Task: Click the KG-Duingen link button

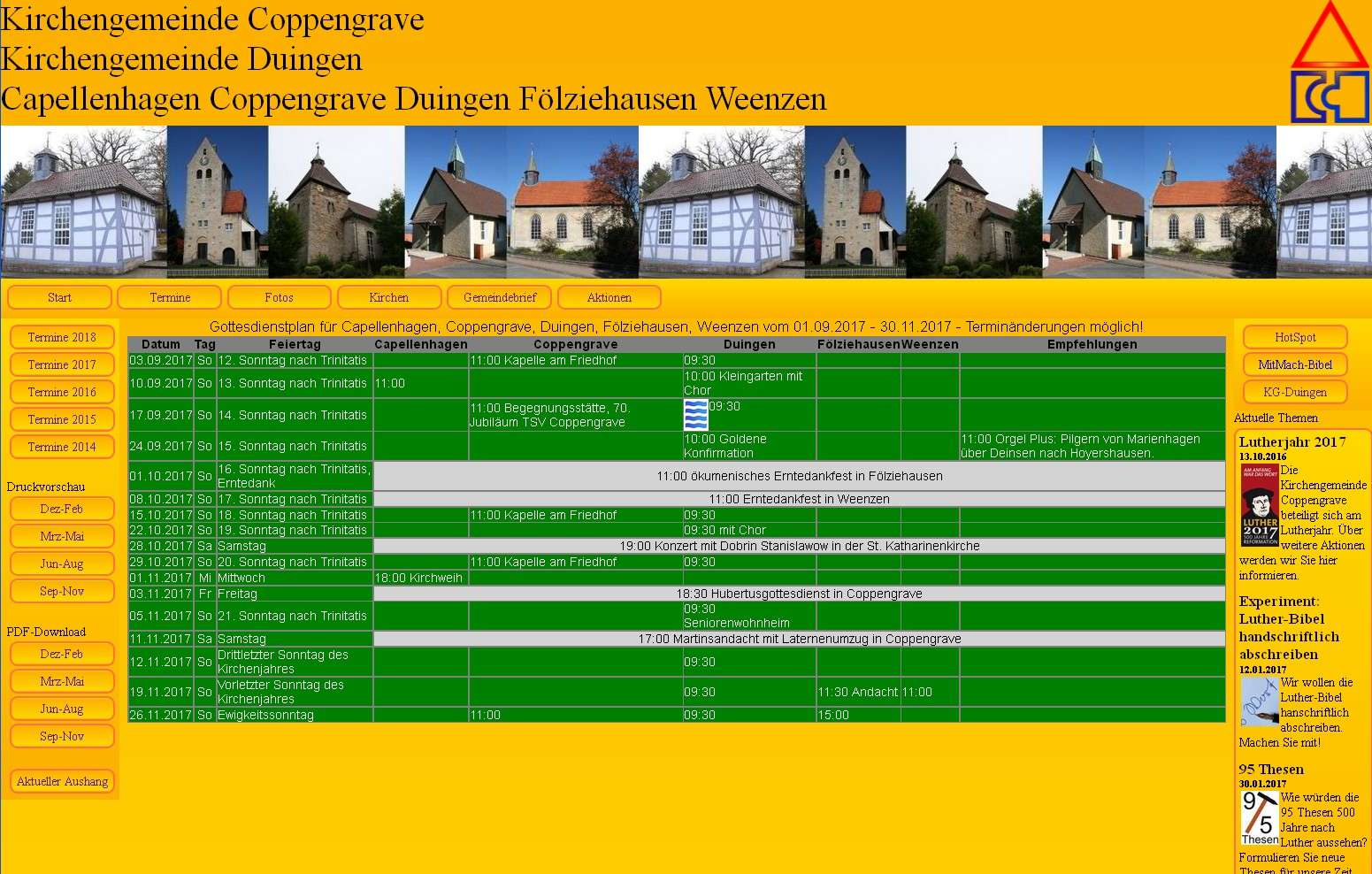Action: [1294, 392]
